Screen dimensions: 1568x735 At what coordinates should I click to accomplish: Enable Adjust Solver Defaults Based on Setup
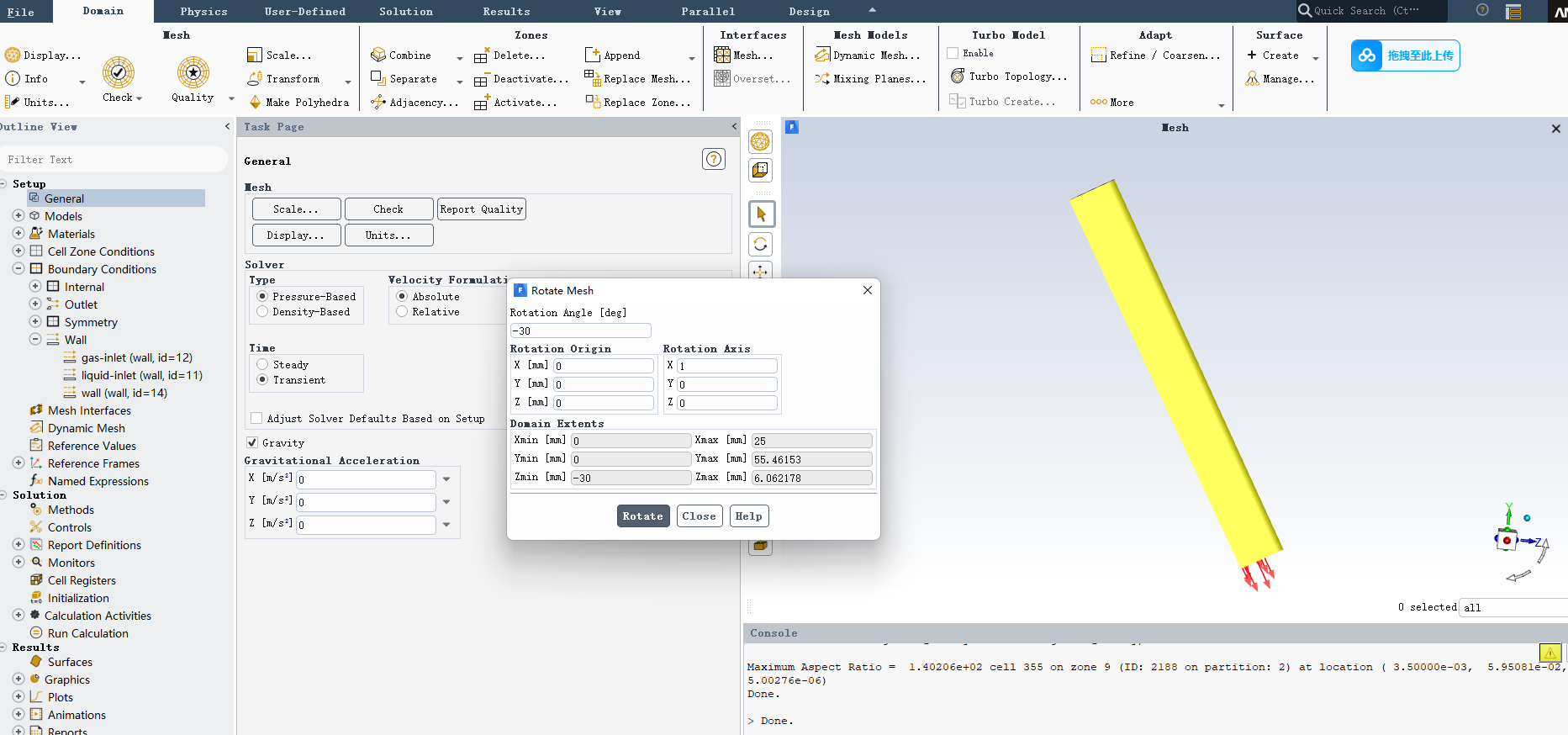pos(256,418)
